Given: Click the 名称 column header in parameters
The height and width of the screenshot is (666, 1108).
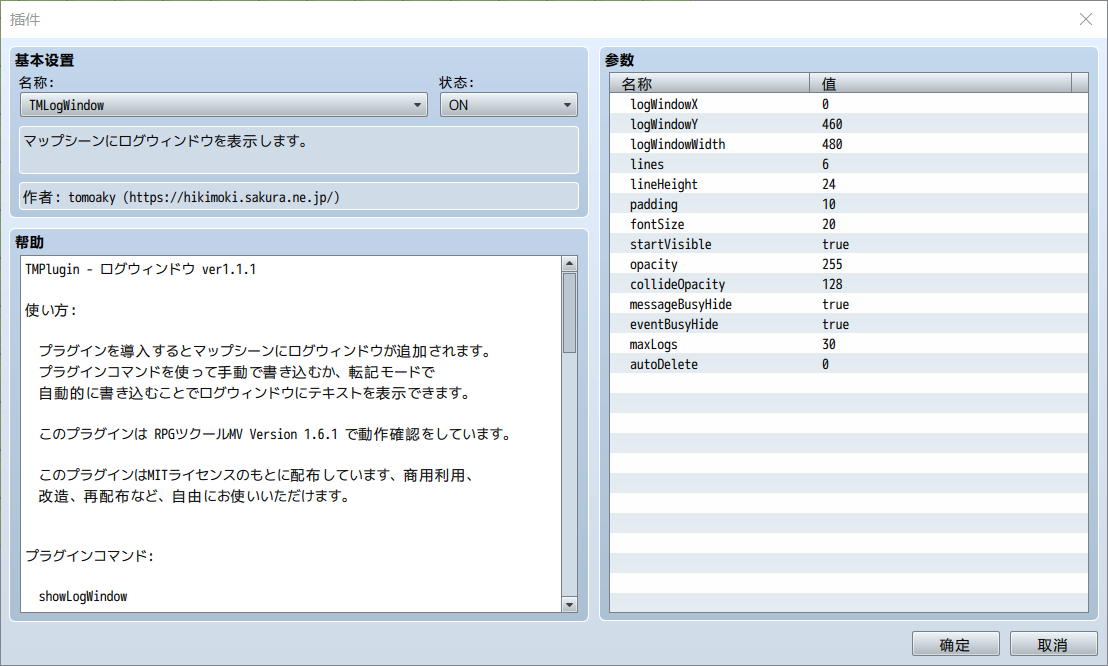Looking at the screenshot, I should [x=709, y=83].
